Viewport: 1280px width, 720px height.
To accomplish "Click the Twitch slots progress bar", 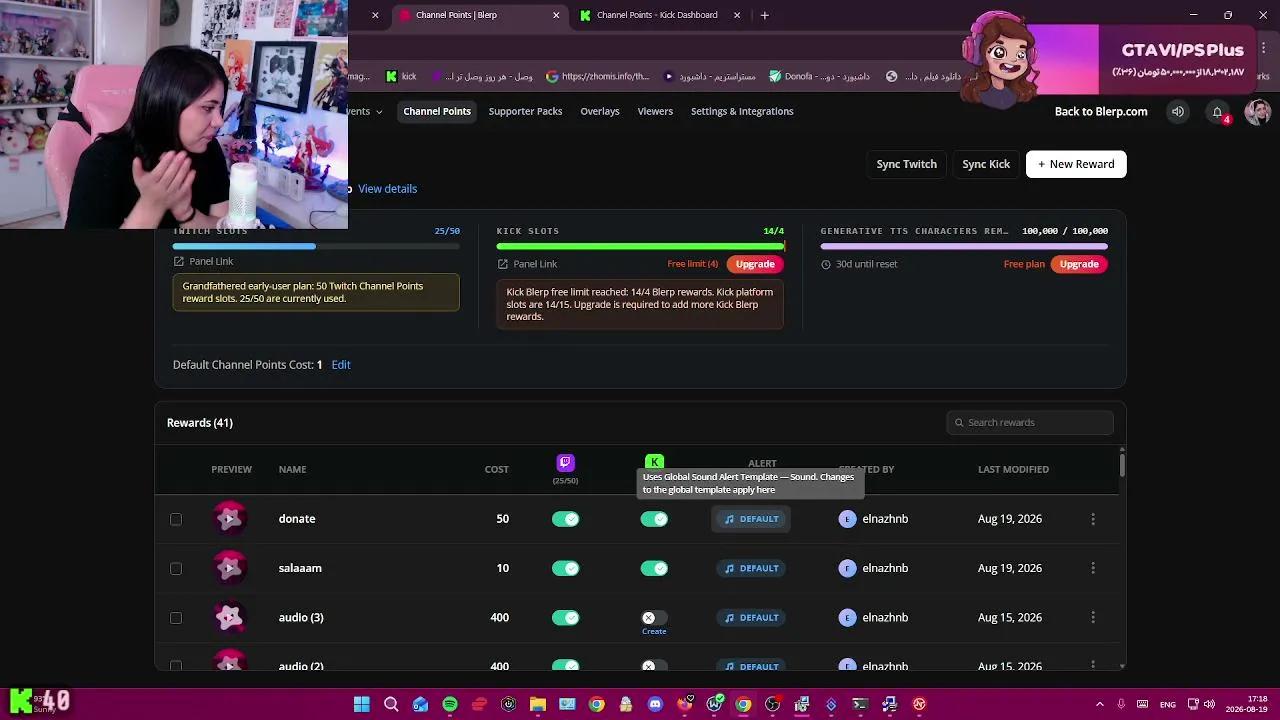I will click(x=316, y=246).
